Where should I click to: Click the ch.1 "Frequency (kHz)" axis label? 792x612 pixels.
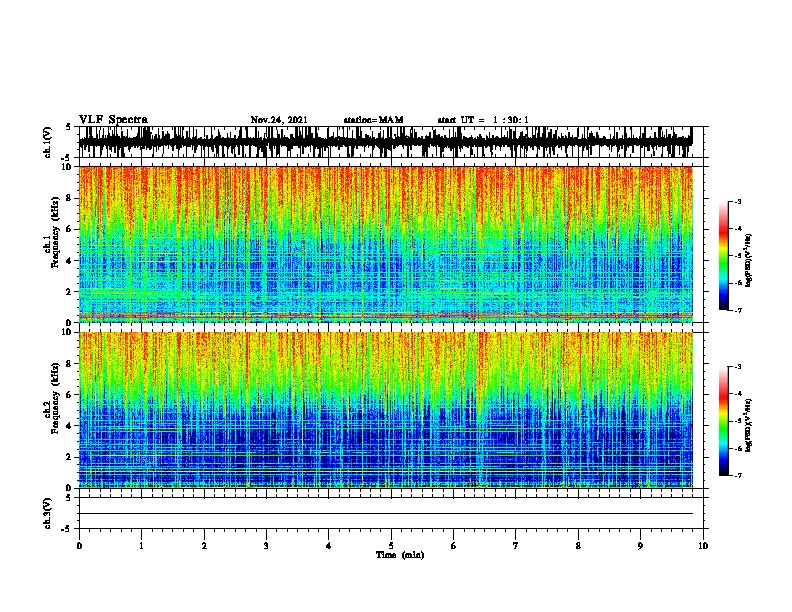(x=56, y=233)
